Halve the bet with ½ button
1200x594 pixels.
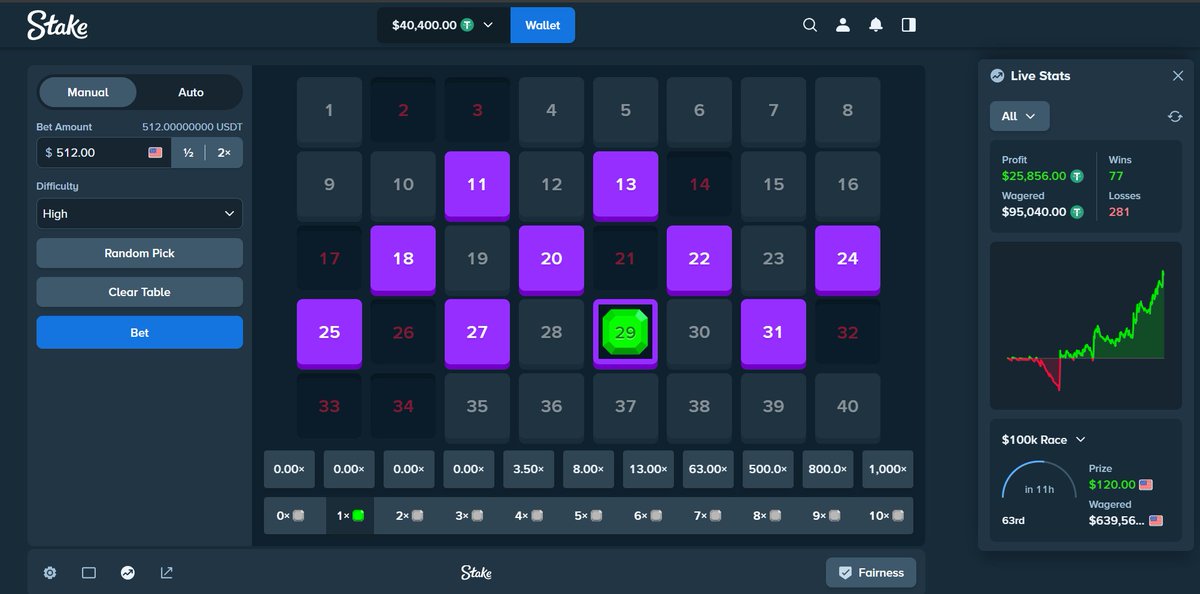pyautogui.click(x=188, y=153)
